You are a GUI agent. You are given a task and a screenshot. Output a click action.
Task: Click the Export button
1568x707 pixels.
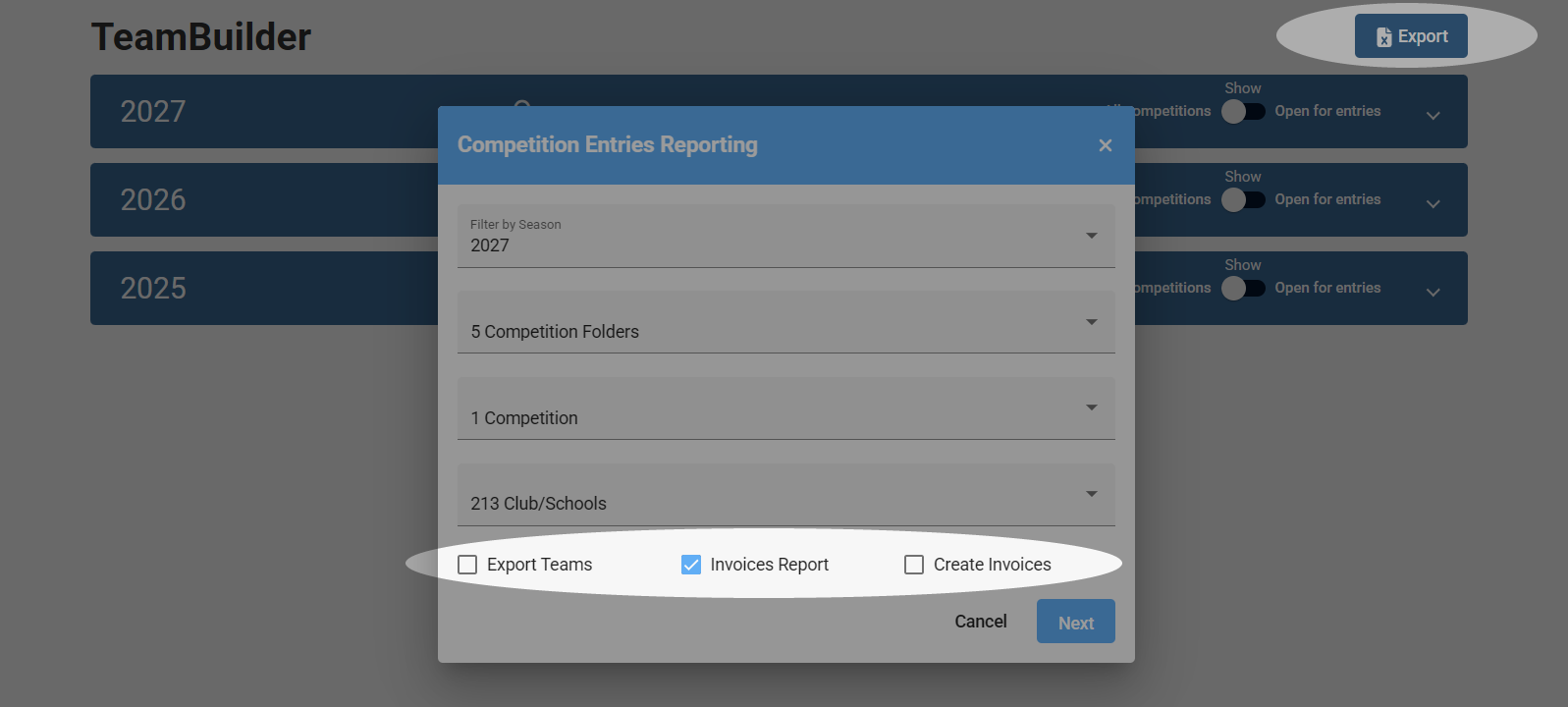click(x=1411, y=36)
